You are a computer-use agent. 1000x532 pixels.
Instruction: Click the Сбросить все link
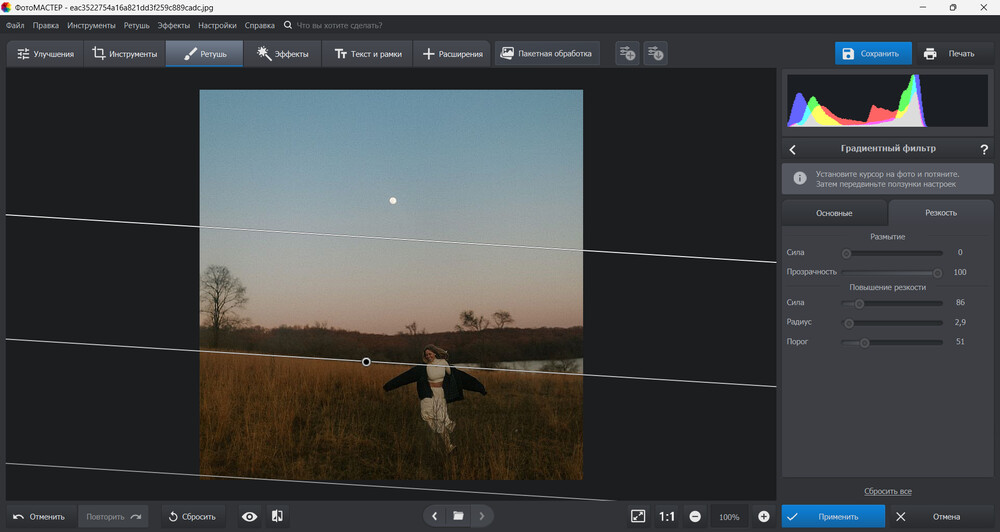pos(887,491)
